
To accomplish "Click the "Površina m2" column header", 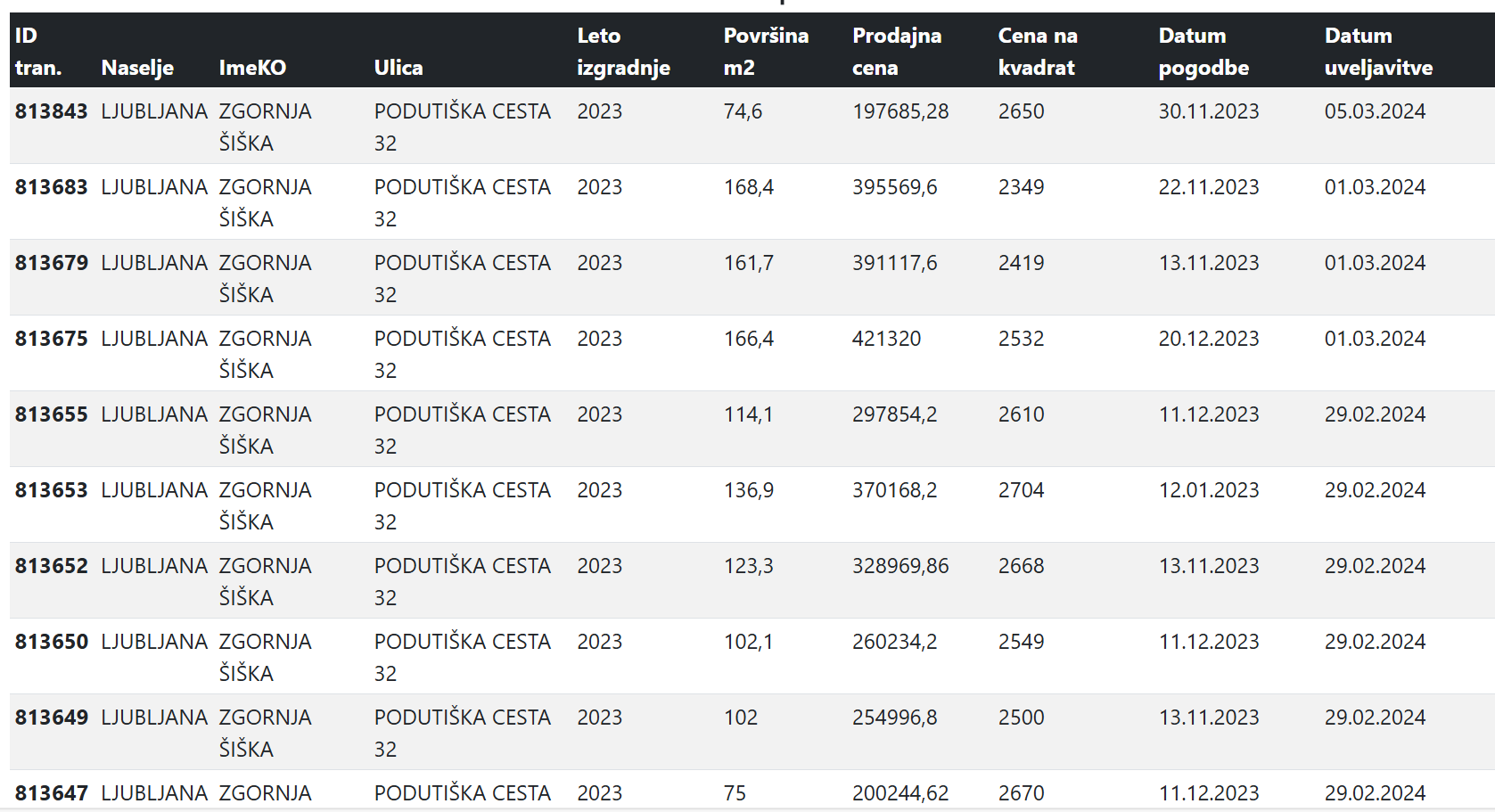I will click(x=766, y=52).
